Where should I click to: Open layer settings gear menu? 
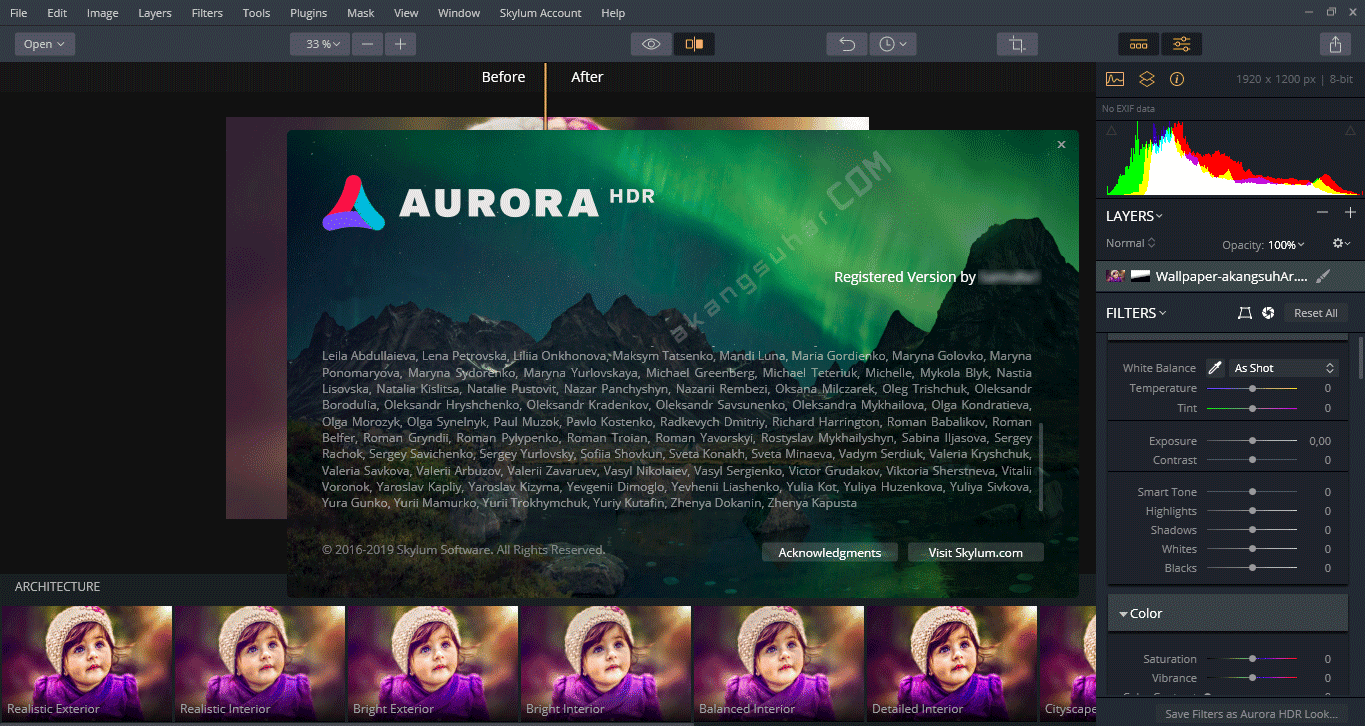pyautogui.click(x=1341, y=243)
